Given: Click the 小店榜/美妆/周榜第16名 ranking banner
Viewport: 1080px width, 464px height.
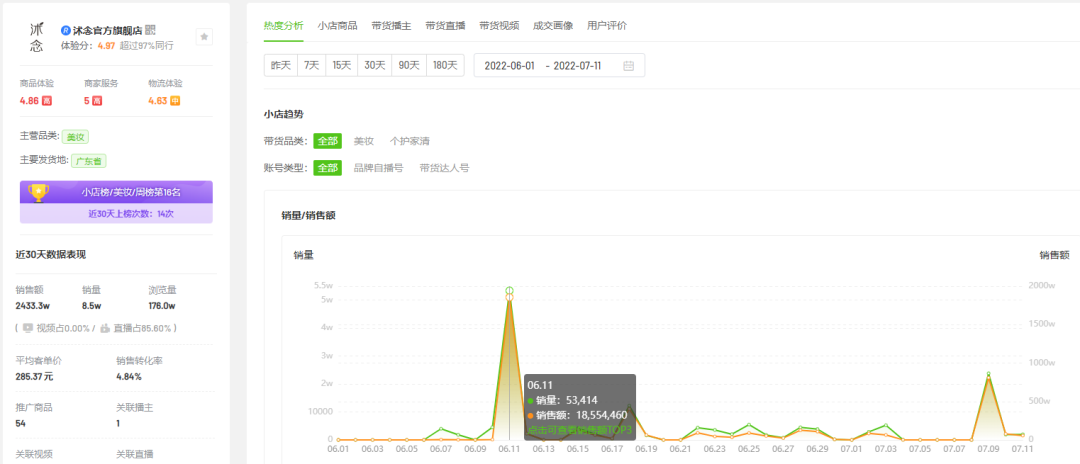Looking at the screenshot, I should click(x=130, y=192).
